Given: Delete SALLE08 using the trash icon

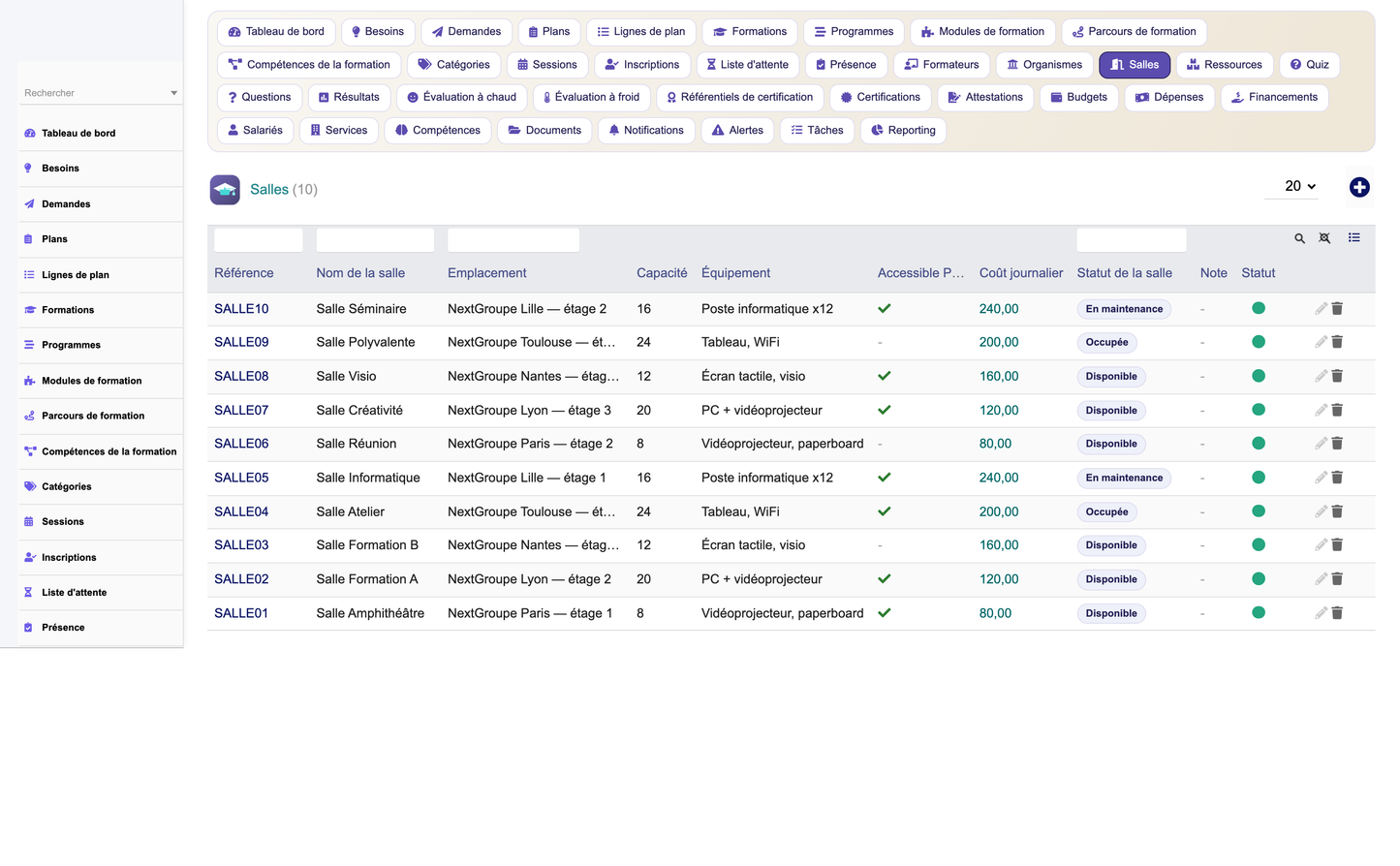Looking at the screenshot, I should [1337, 376].
